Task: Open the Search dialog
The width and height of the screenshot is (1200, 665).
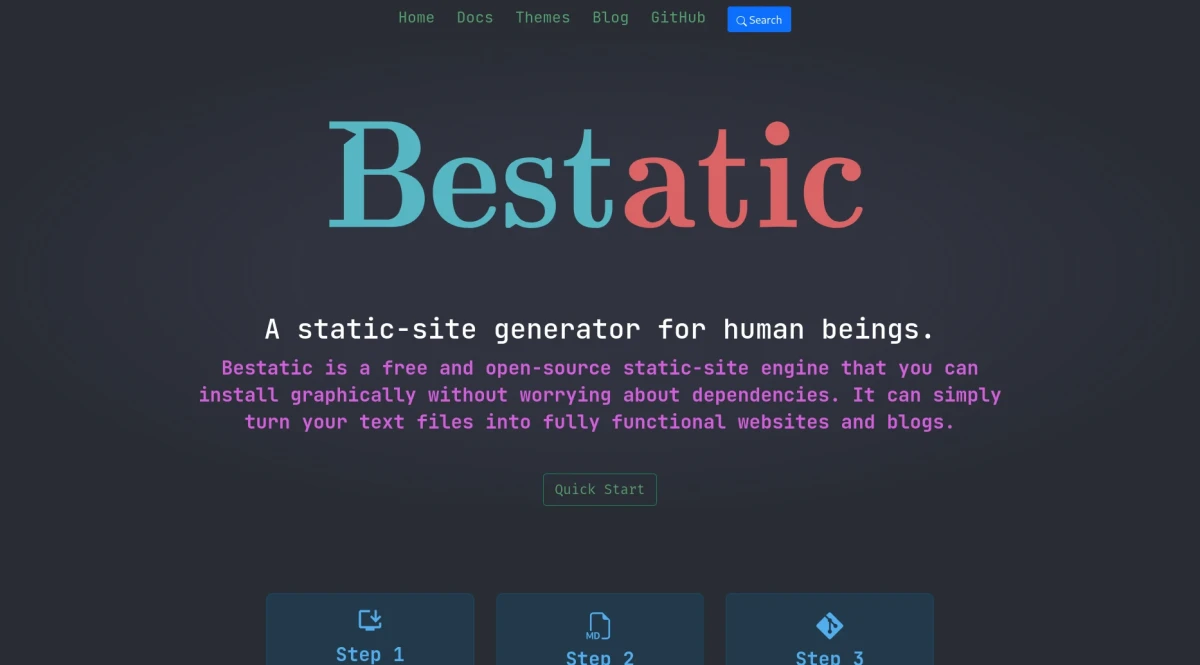Action: coord(759,19)
